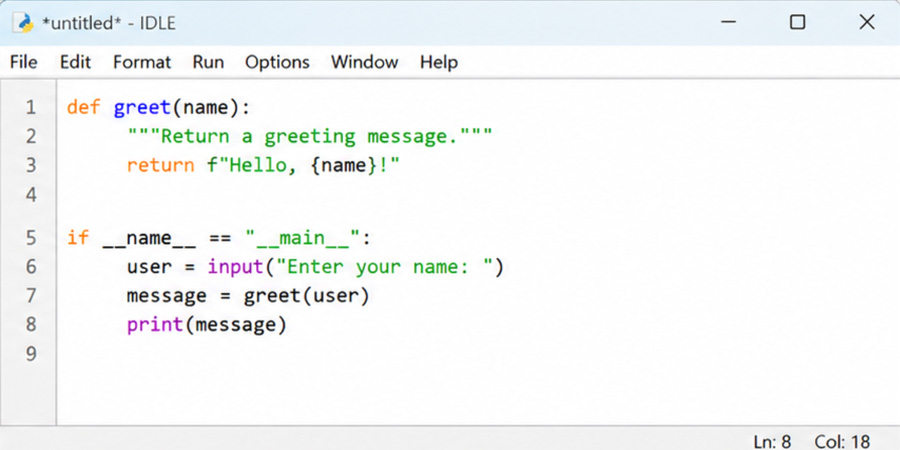Viewport: 900px width, 450px height.
Task: Click the docstring 'Return a greeting message.'
Action: tap(309, 137)
